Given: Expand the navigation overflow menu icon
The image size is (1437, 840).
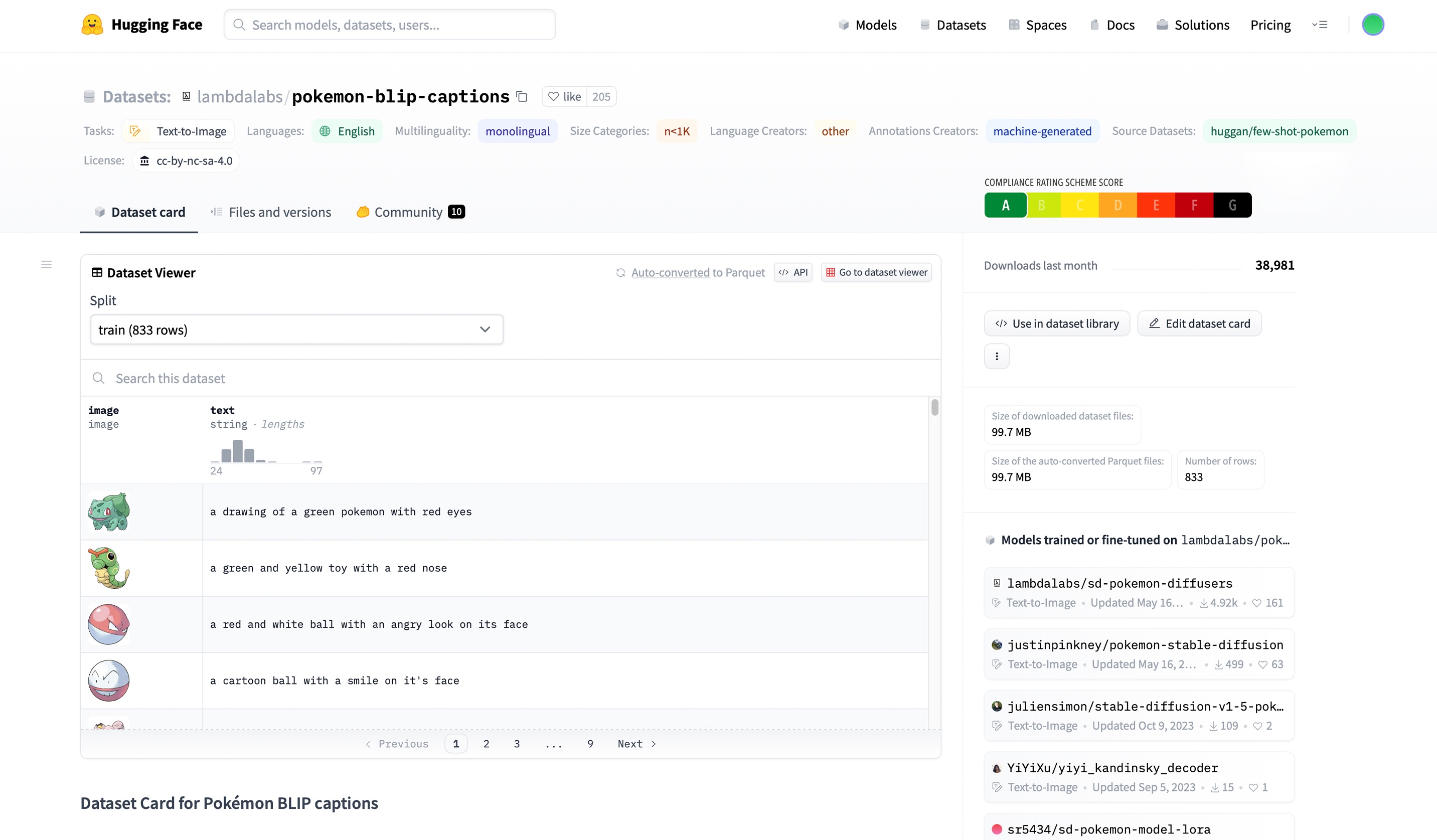Looking at the screenshot, I should 1319,25.
